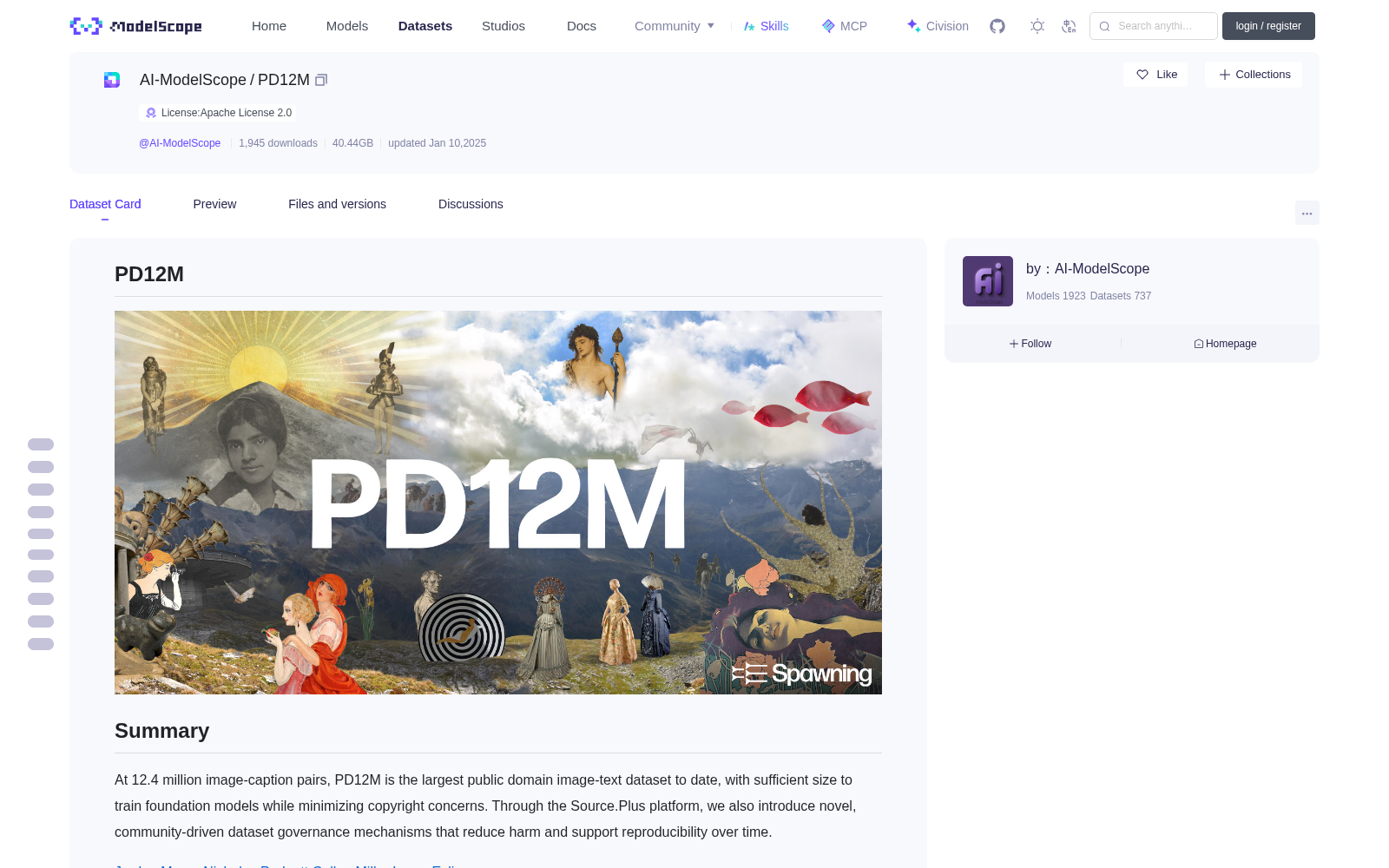Click the dataset icon beside AI-ModelScope / PD12M
Viewport: 1389px width, 868px height.
coord(112,80)
